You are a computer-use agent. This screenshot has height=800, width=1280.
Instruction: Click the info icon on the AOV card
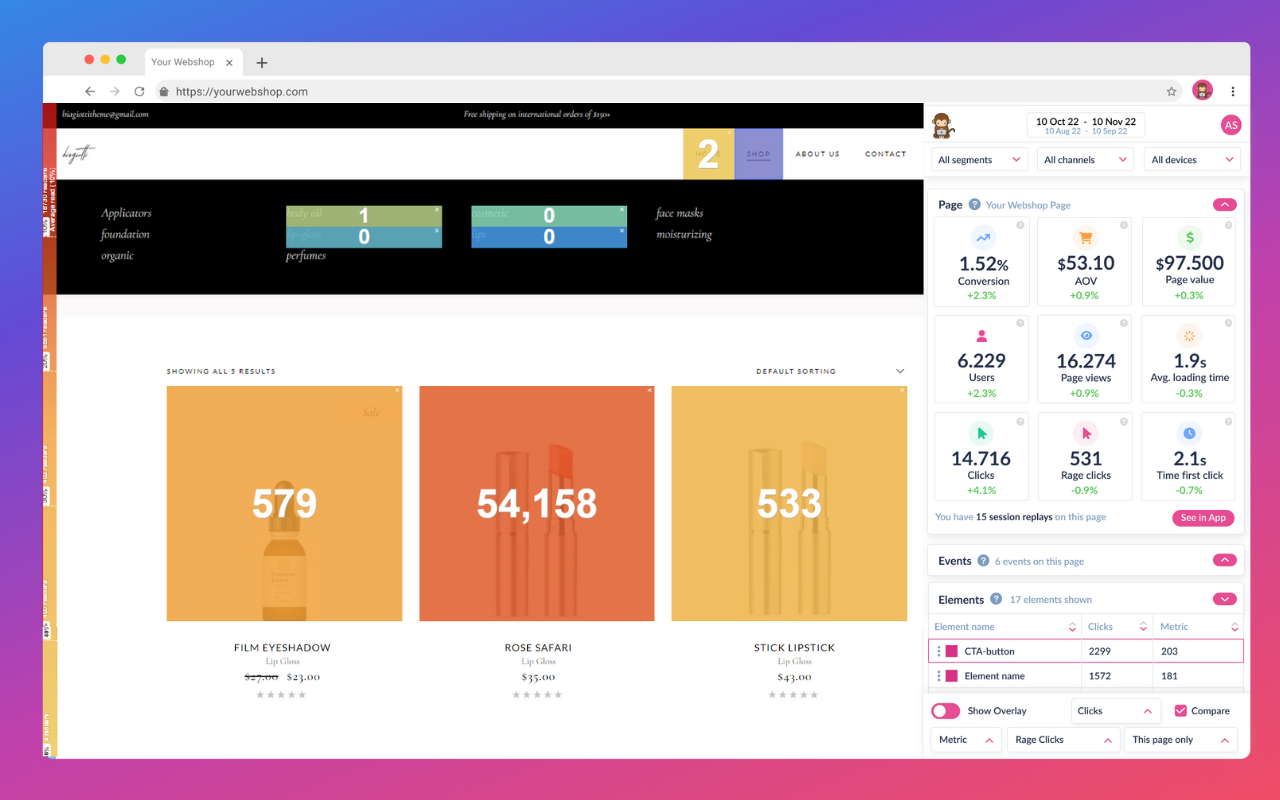point(1124,225)
